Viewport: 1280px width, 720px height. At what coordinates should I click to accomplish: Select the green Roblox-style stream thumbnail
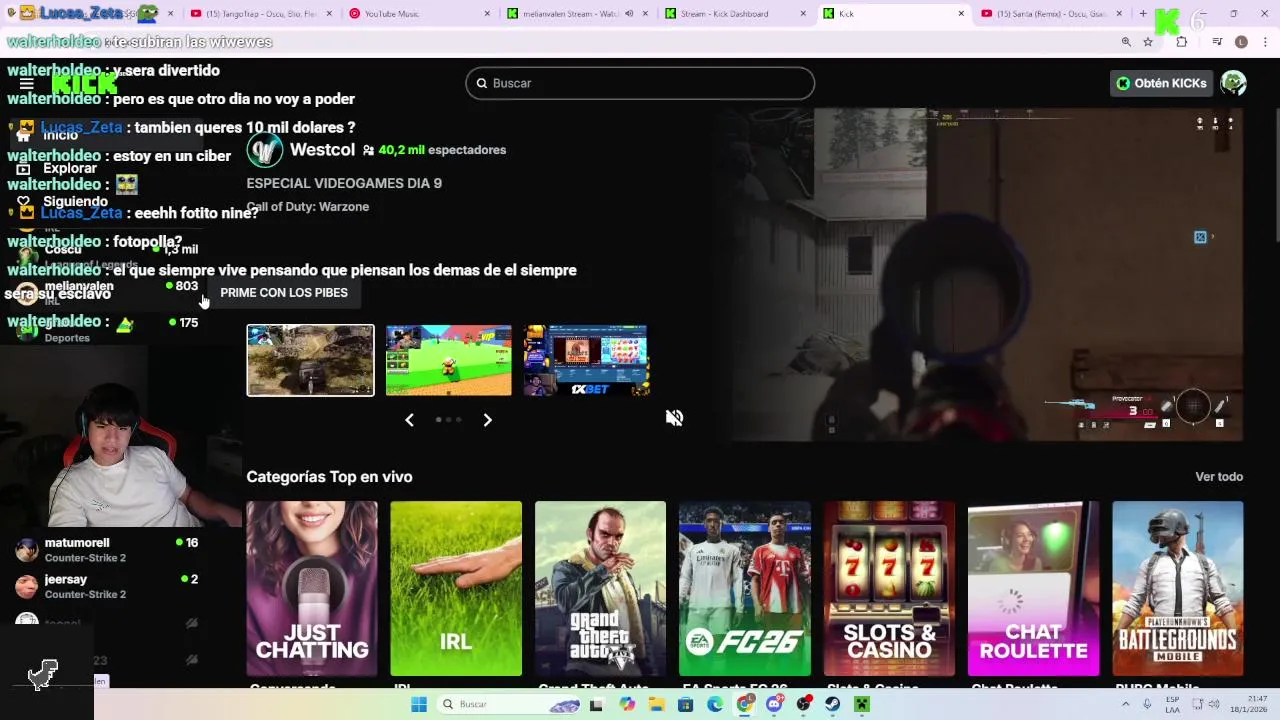[449, 360]
